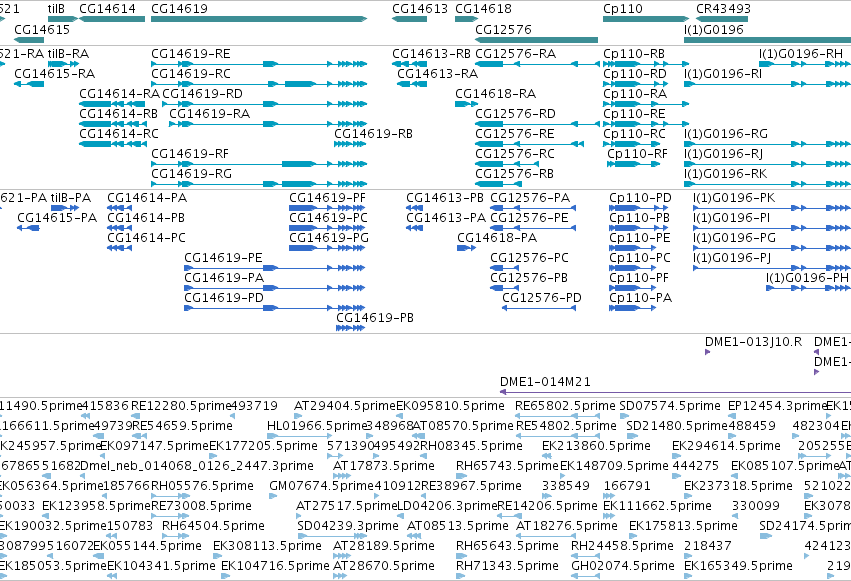Viewport: 851px width, 581px height.
Task: Click the RE65802.5prime EST label
Action: [565, 406]
